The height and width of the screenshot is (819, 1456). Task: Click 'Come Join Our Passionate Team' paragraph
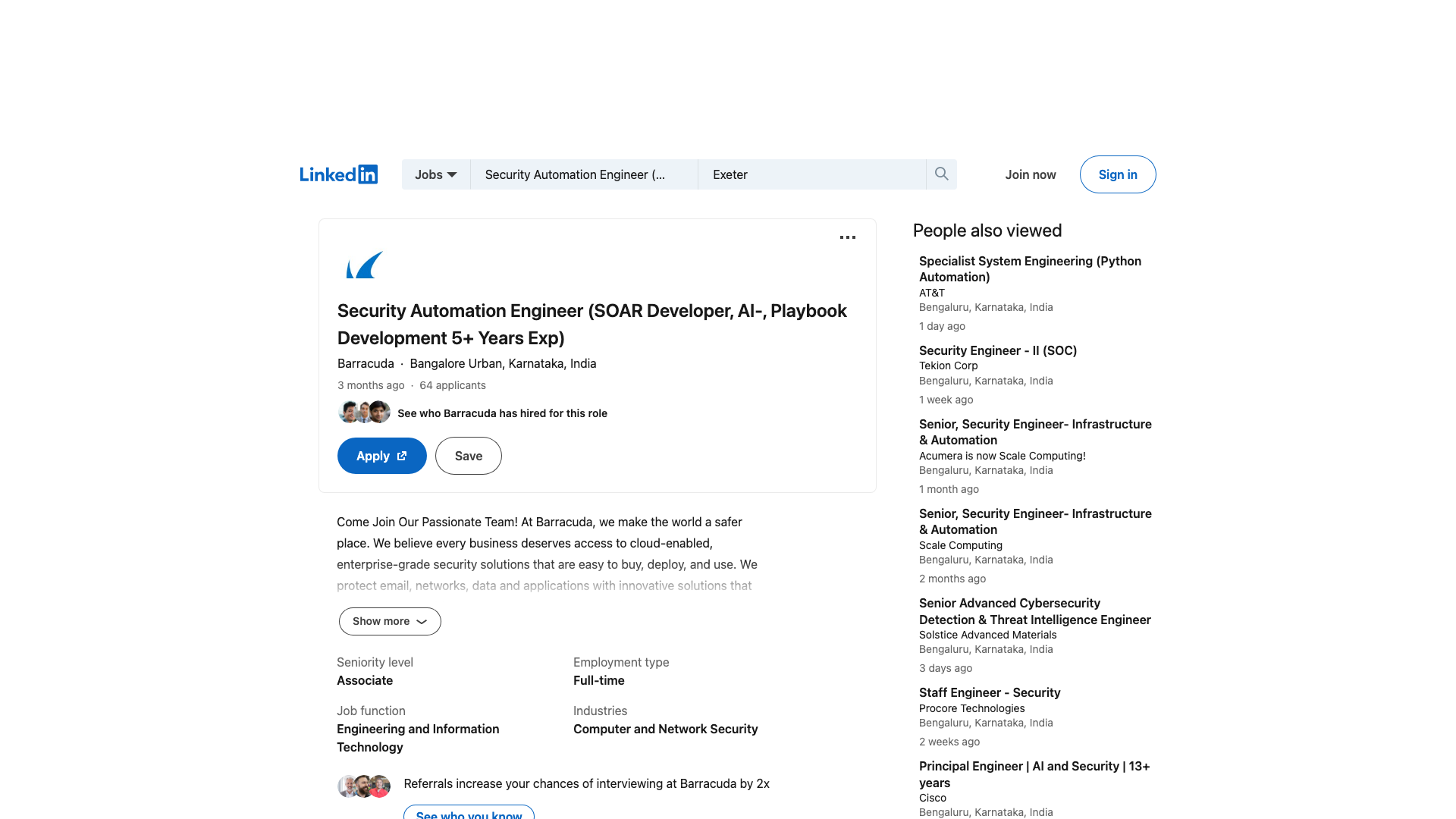point(547,554)
